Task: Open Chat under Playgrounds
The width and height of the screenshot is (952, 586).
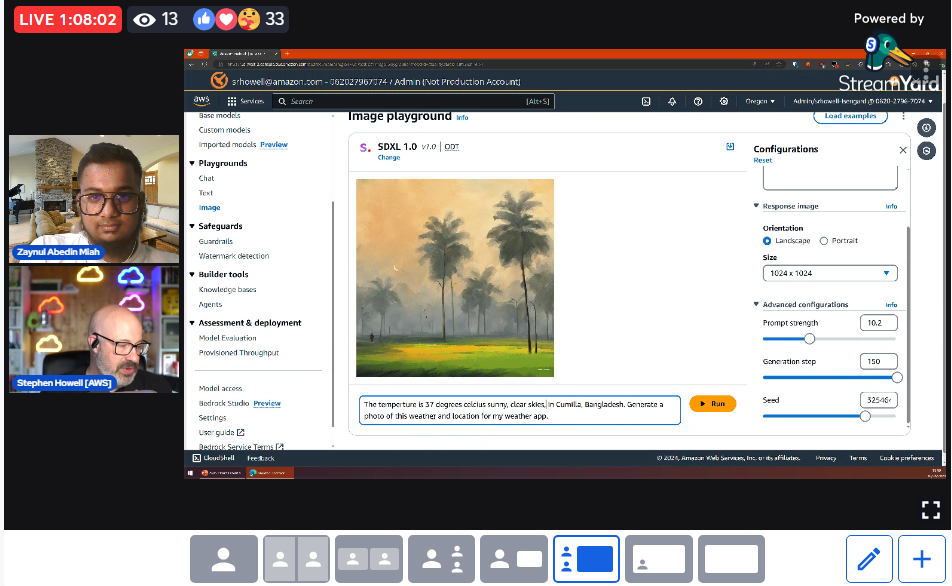Action: point(206,178)
